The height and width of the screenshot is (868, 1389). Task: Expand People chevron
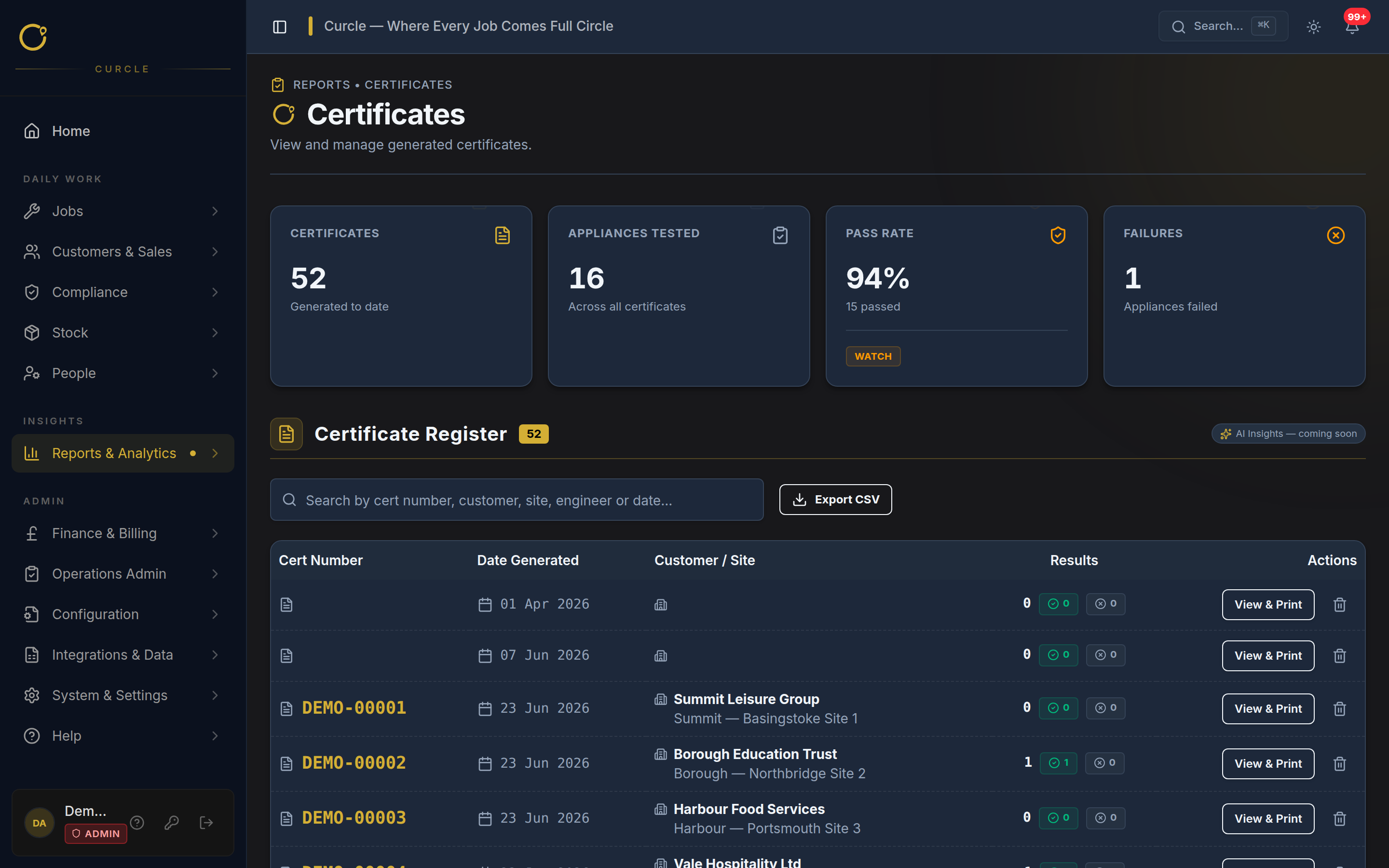pos(215,373)
